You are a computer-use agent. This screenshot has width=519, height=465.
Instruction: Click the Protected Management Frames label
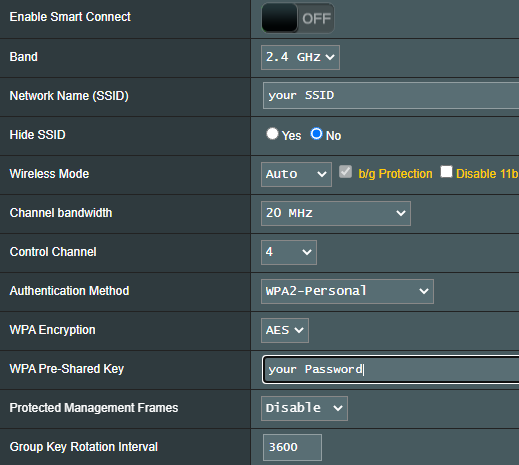(94, 408)
